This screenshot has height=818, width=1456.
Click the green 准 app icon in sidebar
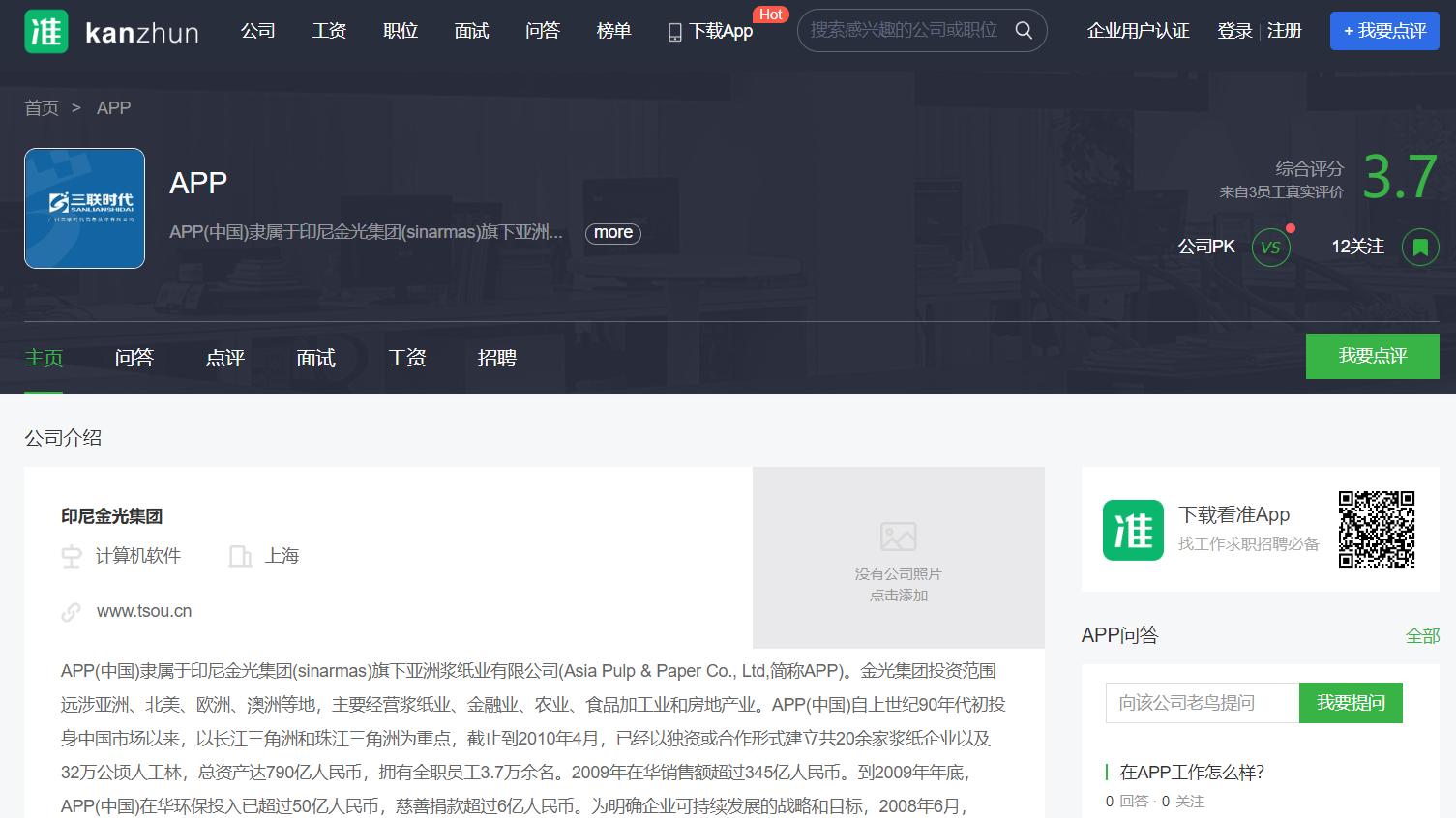click(x=1132, y=530)
